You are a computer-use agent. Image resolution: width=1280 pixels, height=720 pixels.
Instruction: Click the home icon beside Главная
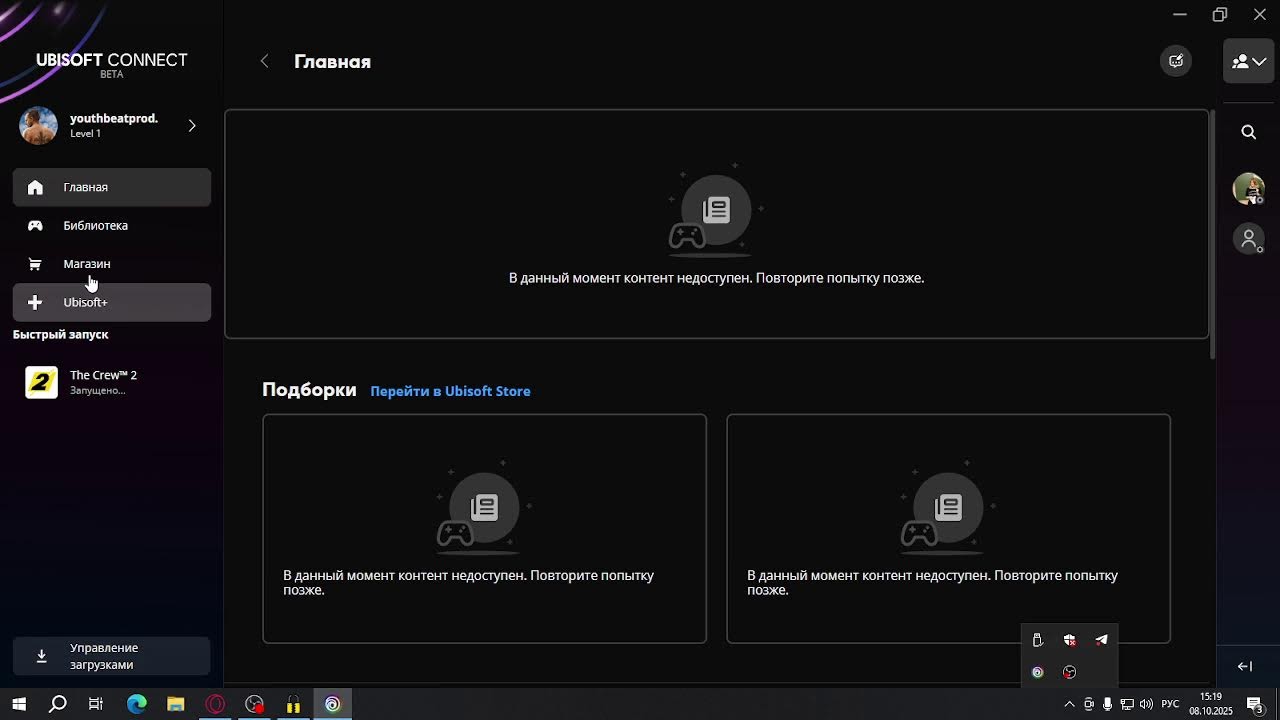[35, 187]
